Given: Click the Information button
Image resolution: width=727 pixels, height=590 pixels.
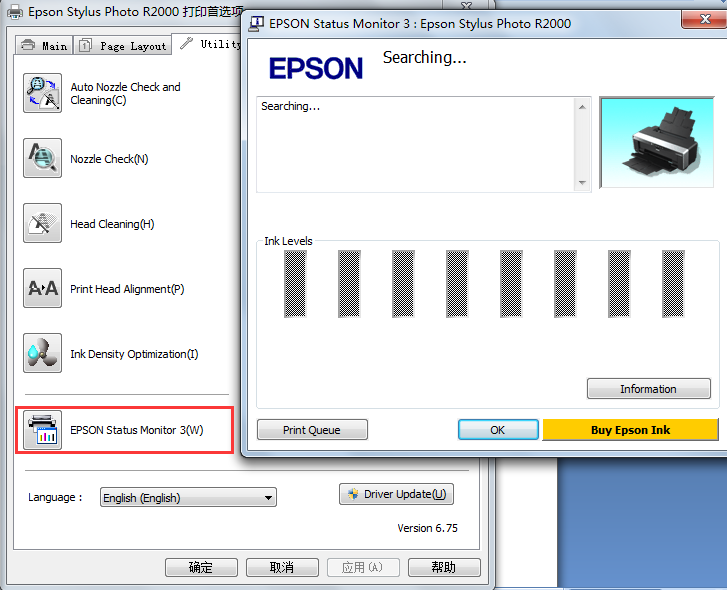Looking at the screenshot, I should (649, 389).
